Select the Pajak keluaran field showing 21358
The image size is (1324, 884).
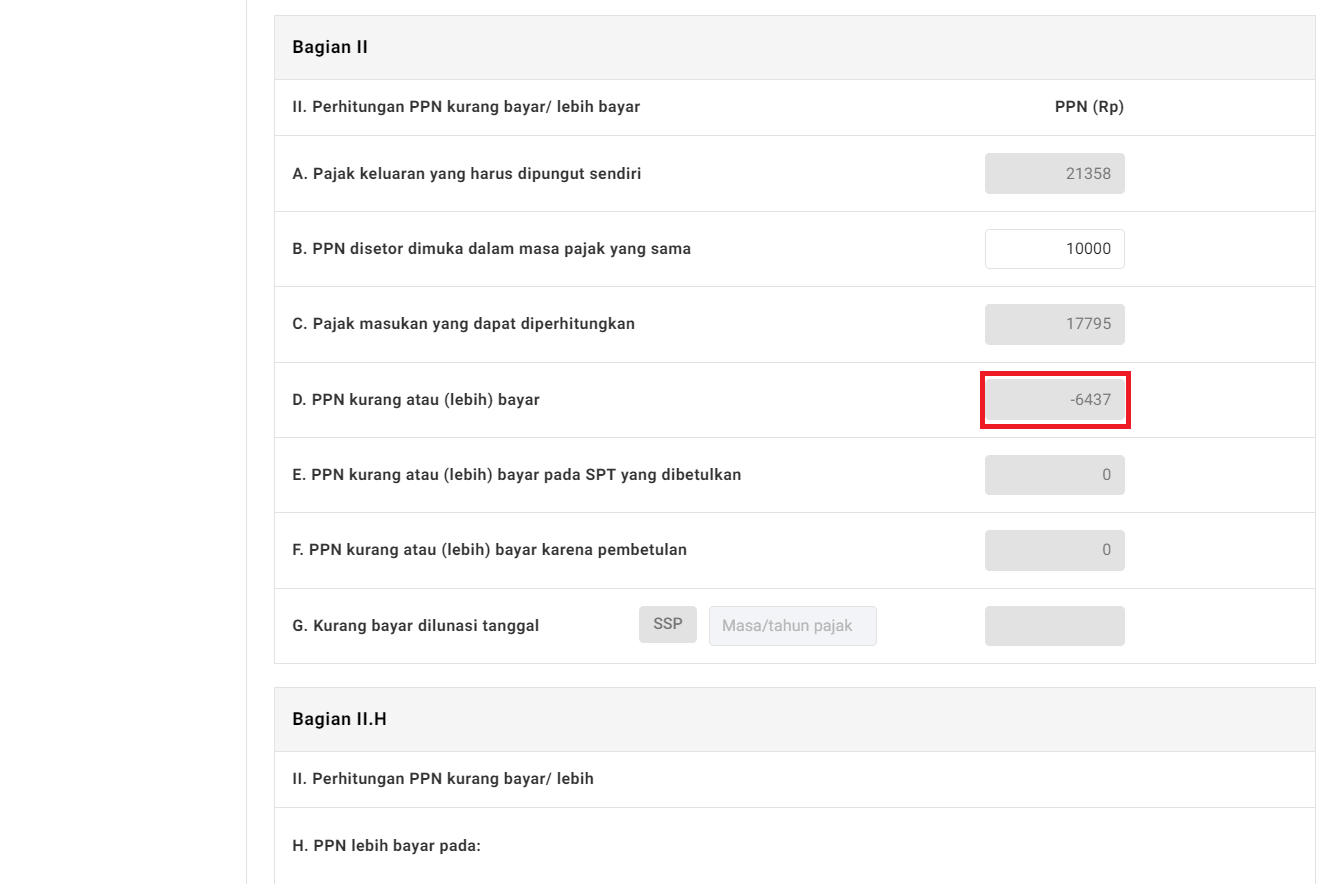pos(1054,174)
